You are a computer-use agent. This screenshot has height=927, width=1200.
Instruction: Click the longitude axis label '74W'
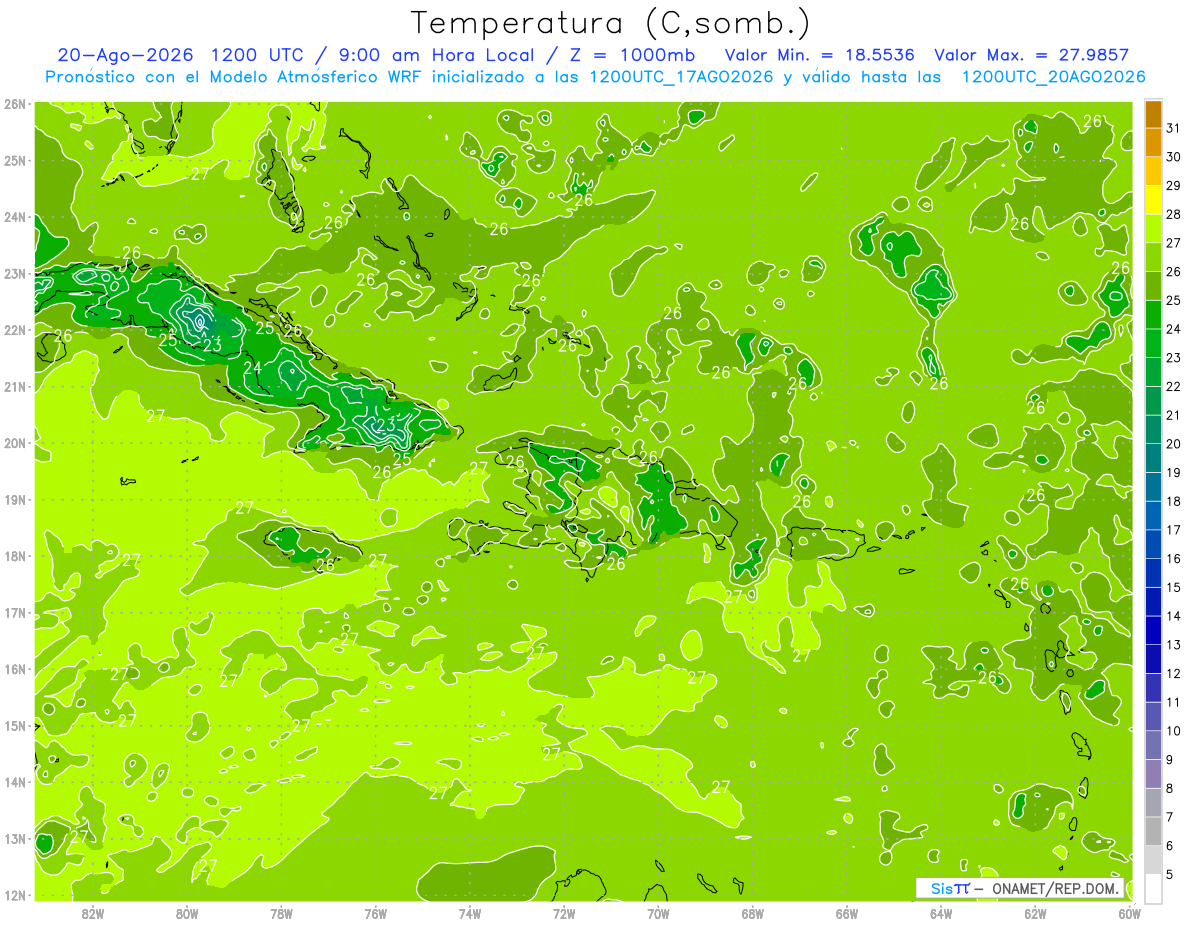(x=470, y=913)
